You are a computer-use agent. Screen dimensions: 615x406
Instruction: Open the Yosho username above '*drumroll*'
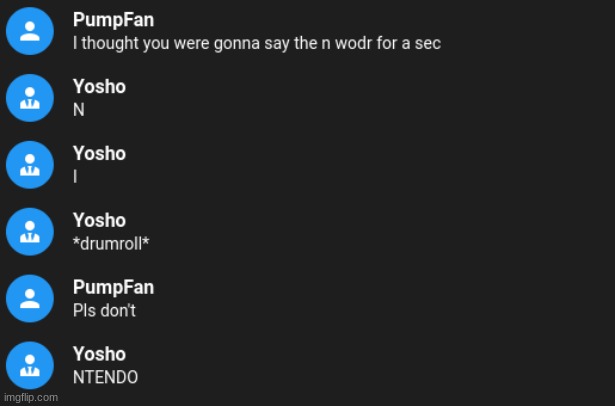(x=99, y=220)
